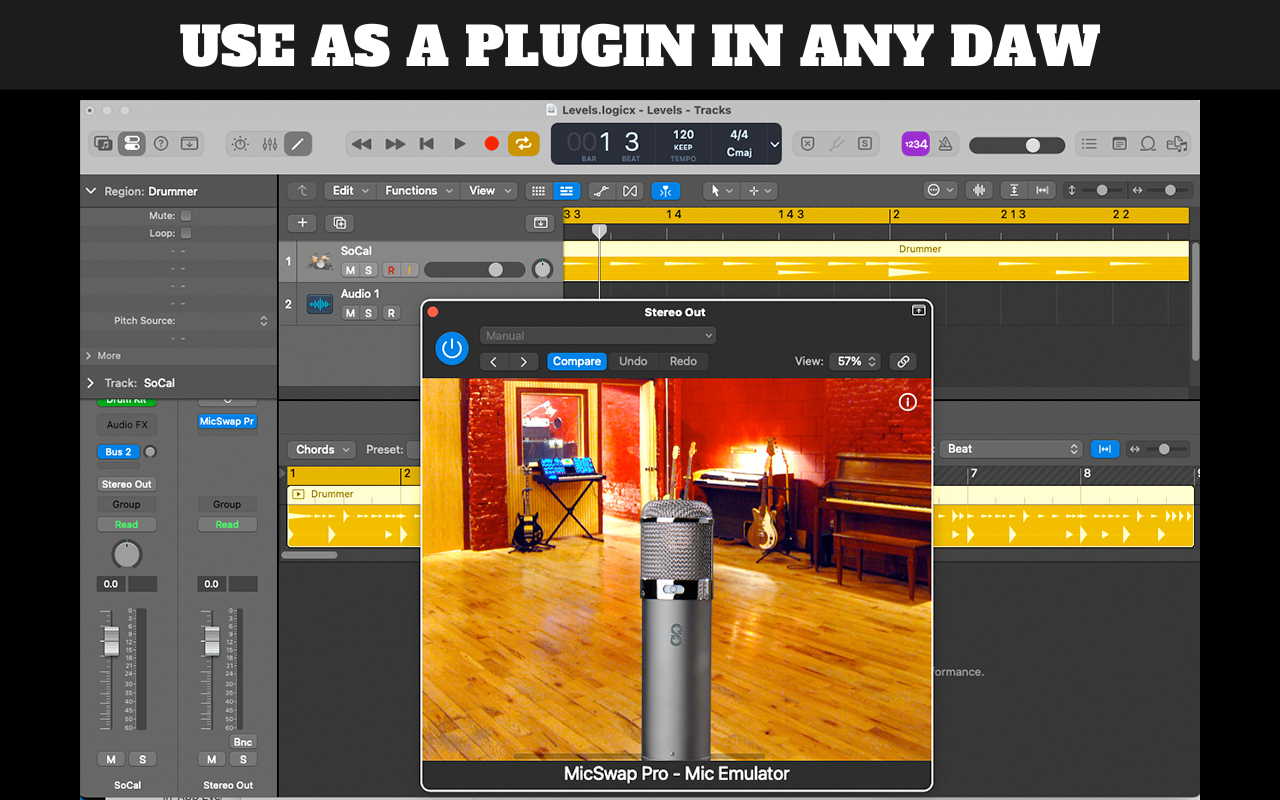Open the second crosshair tool menu
This screenshot has height=800, width=1280.
tap(760, 191)
